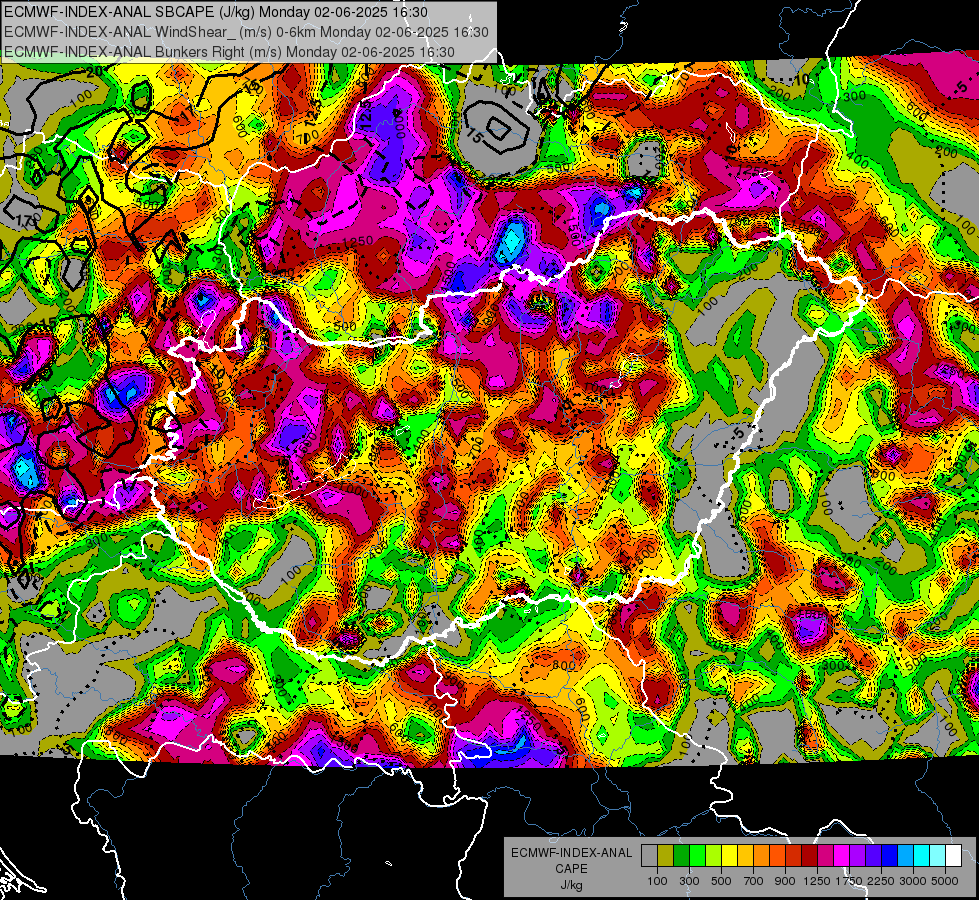
Task: Click the legend value 3000
Action: [x=913, y=881]
